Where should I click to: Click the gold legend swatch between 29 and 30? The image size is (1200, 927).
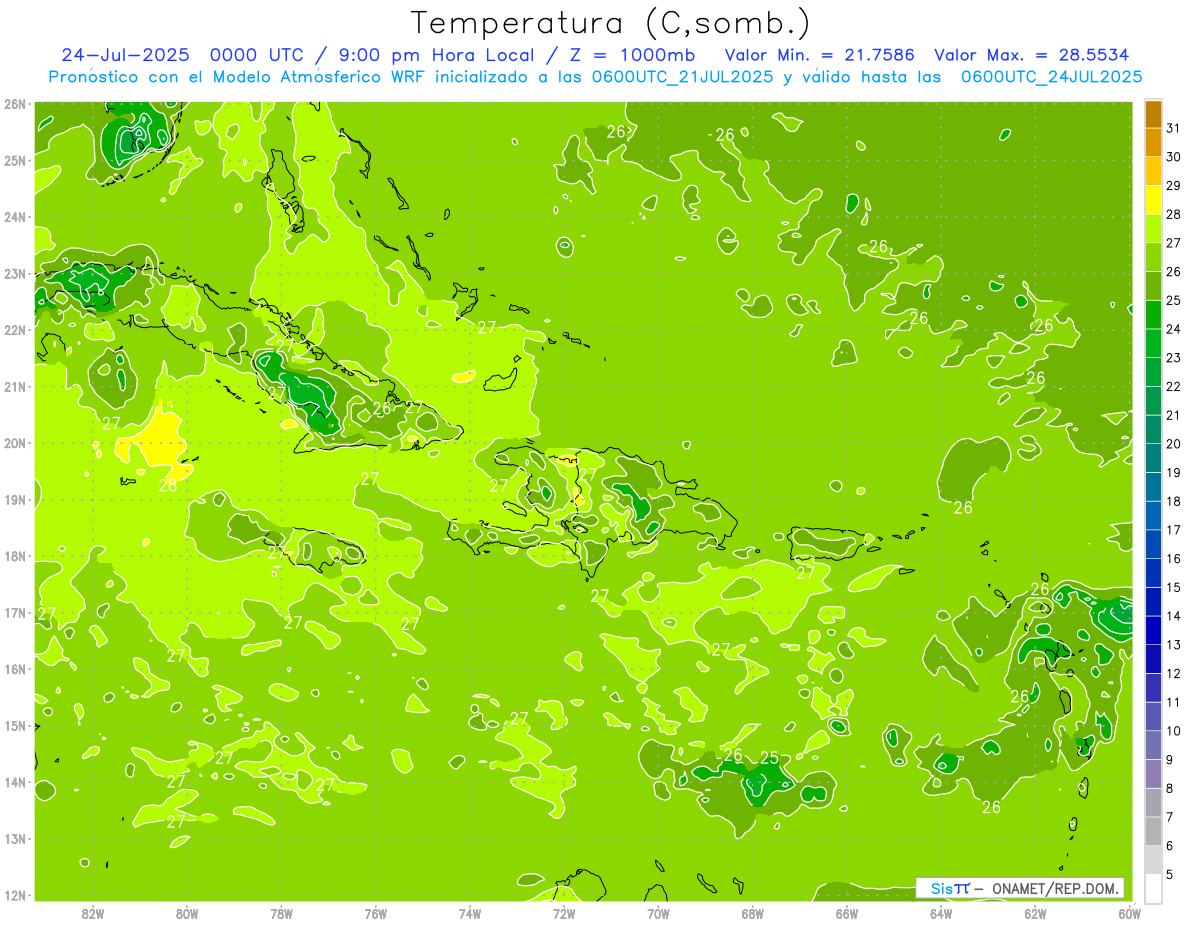click(1154, 171)
